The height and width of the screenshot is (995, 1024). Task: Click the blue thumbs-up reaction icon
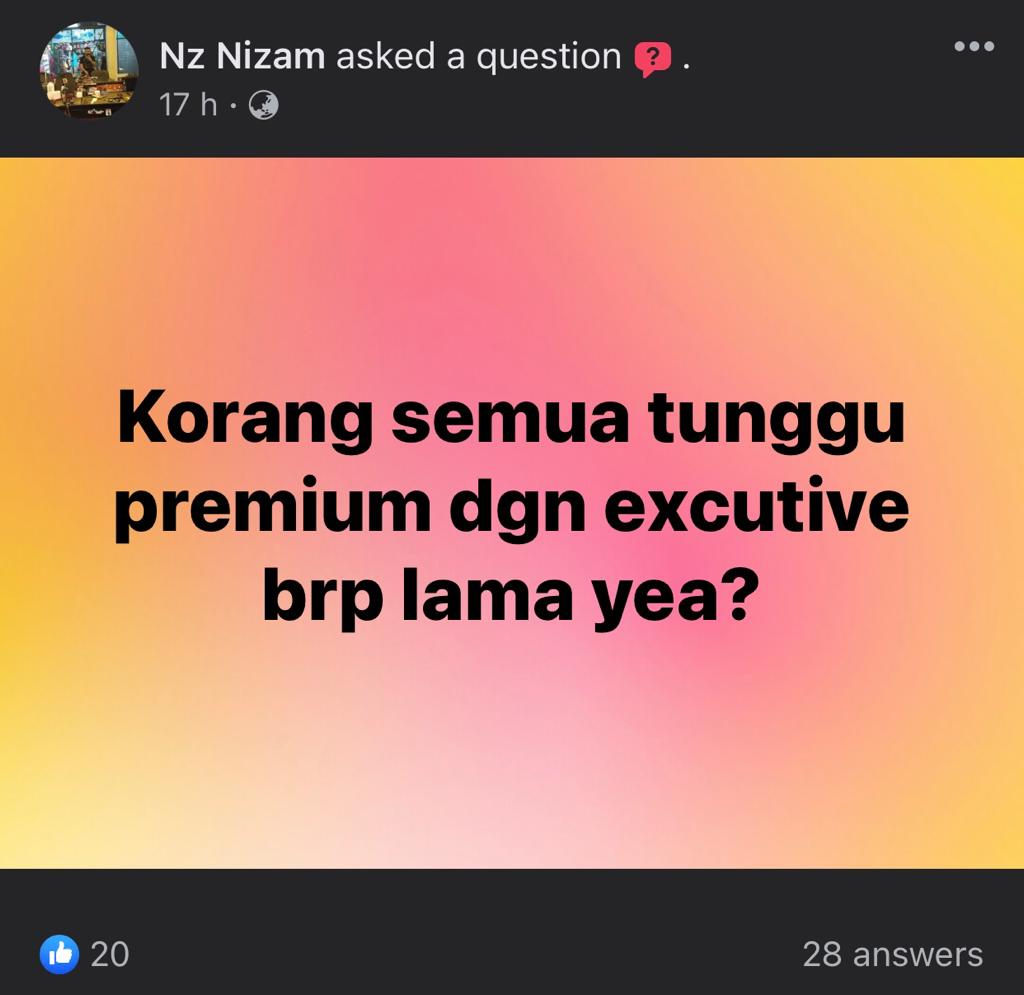point(59,955)
